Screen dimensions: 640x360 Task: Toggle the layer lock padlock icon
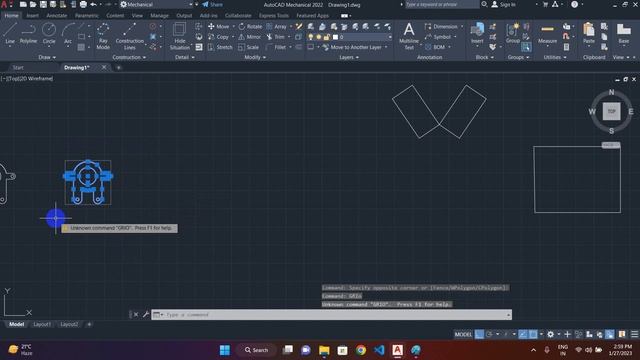click(327, 37)
